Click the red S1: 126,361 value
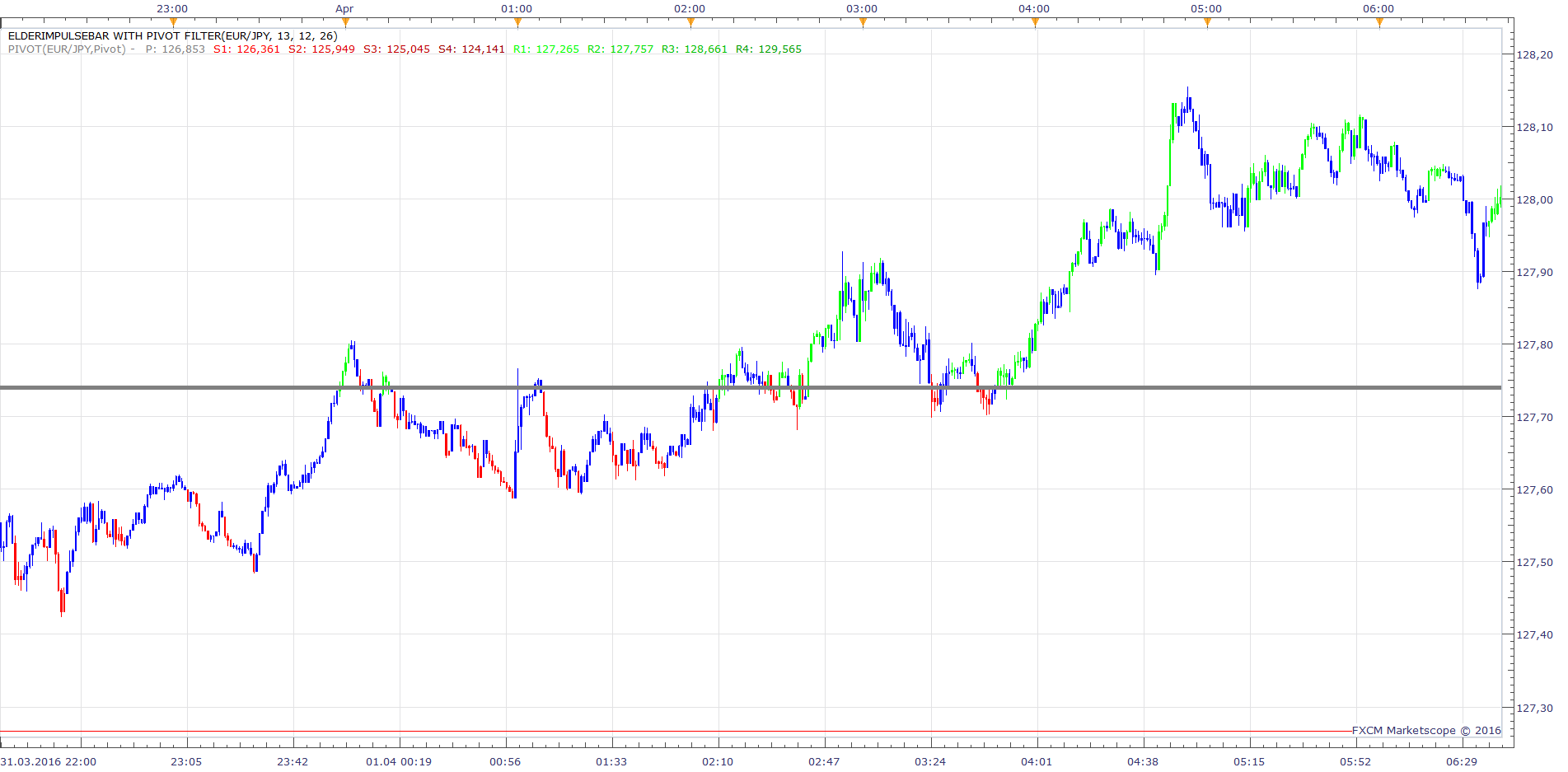Viewport: 1568px width, 772px height. point(246,49)
